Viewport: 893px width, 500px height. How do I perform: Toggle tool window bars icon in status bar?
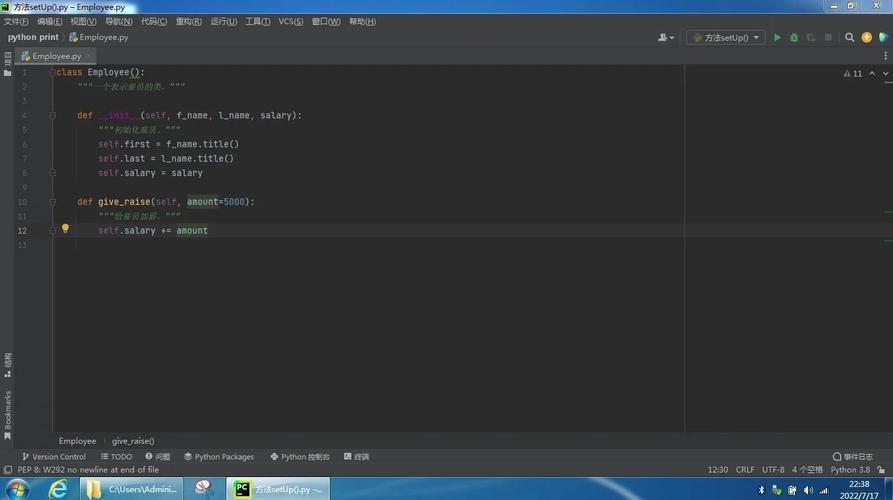(7, 470)
